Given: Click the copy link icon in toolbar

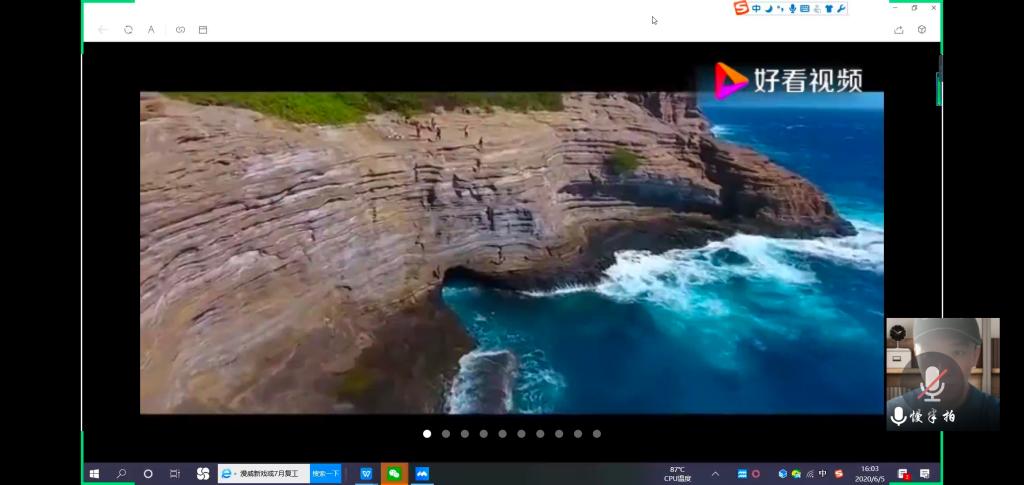Looking at the screenshot, I should (180, 30).
